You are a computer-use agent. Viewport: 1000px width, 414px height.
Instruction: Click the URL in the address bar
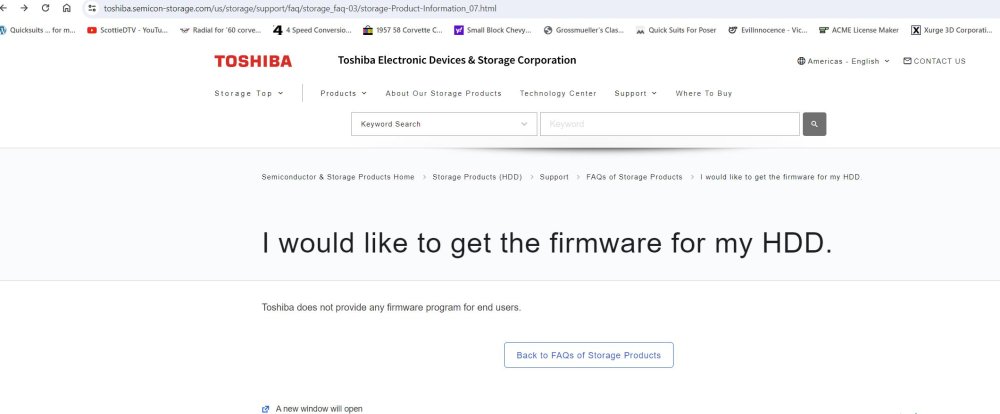pos(300,8)
